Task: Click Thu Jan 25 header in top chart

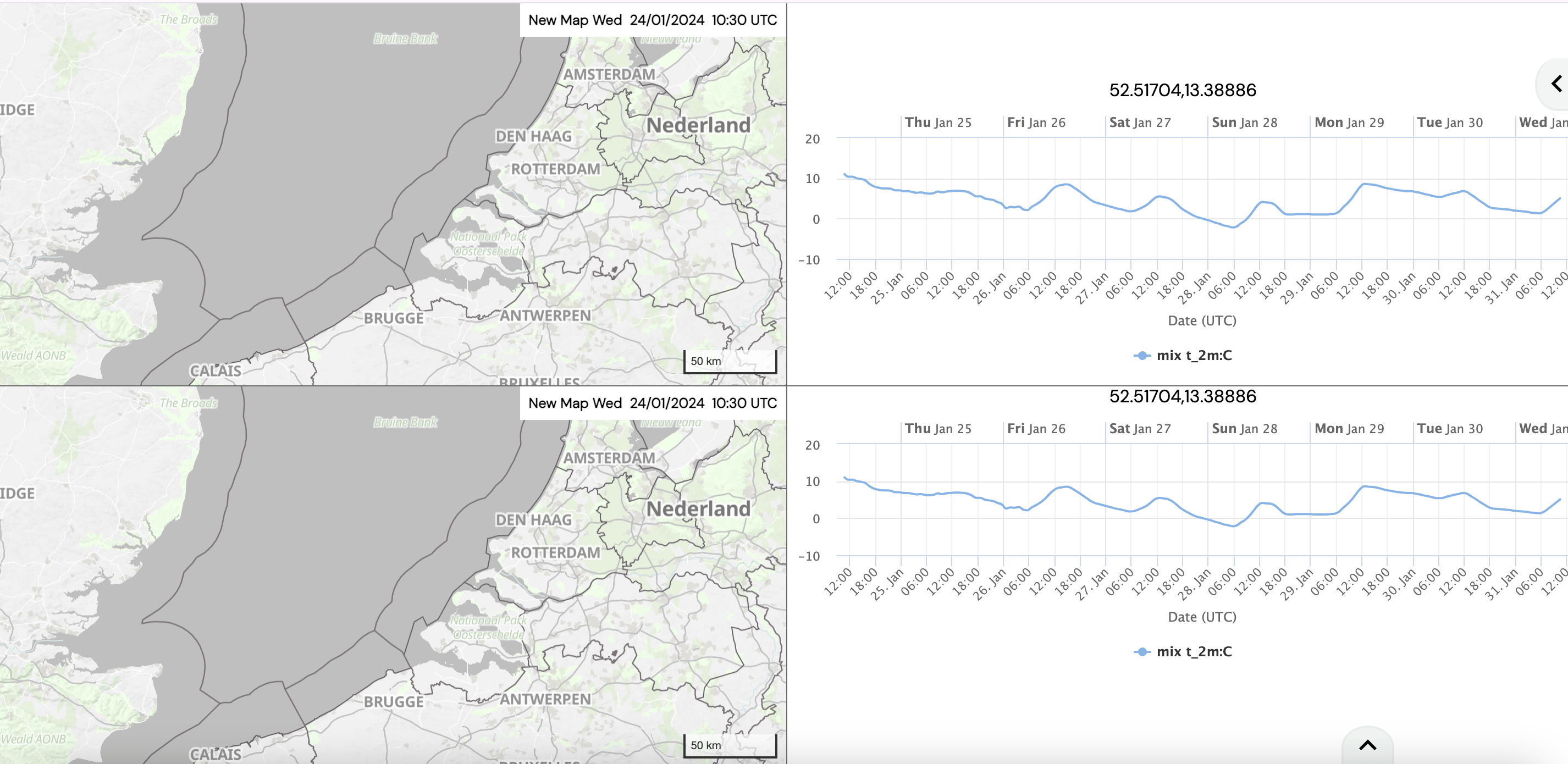Action: point(938,123)
